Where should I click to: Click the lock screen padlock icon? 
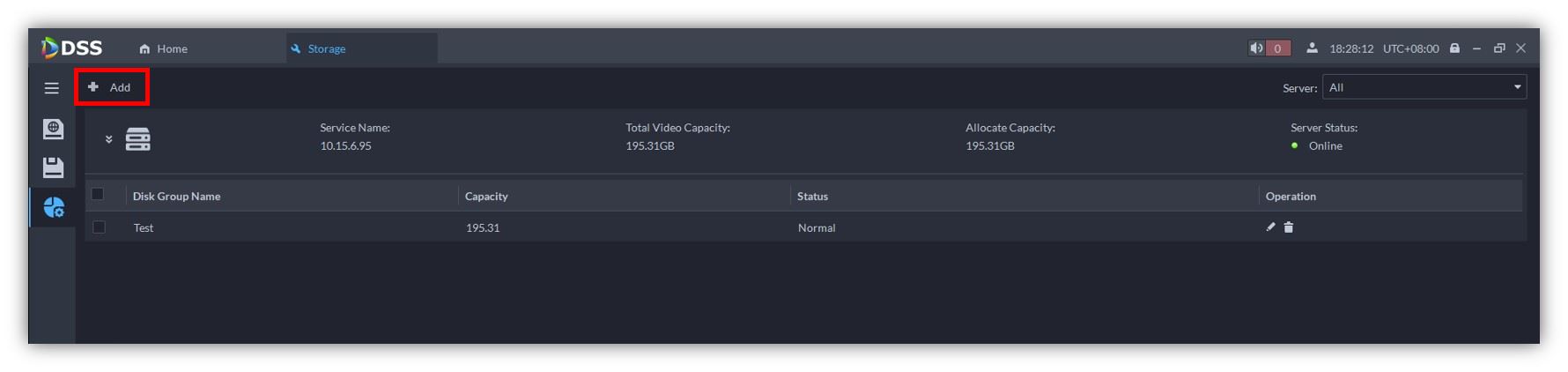pyautogui.click(x=1454, y=48)
